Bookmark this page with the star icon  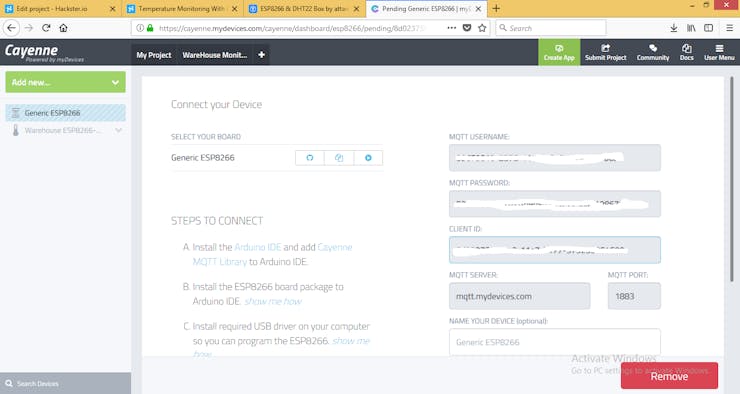[482, 28]
